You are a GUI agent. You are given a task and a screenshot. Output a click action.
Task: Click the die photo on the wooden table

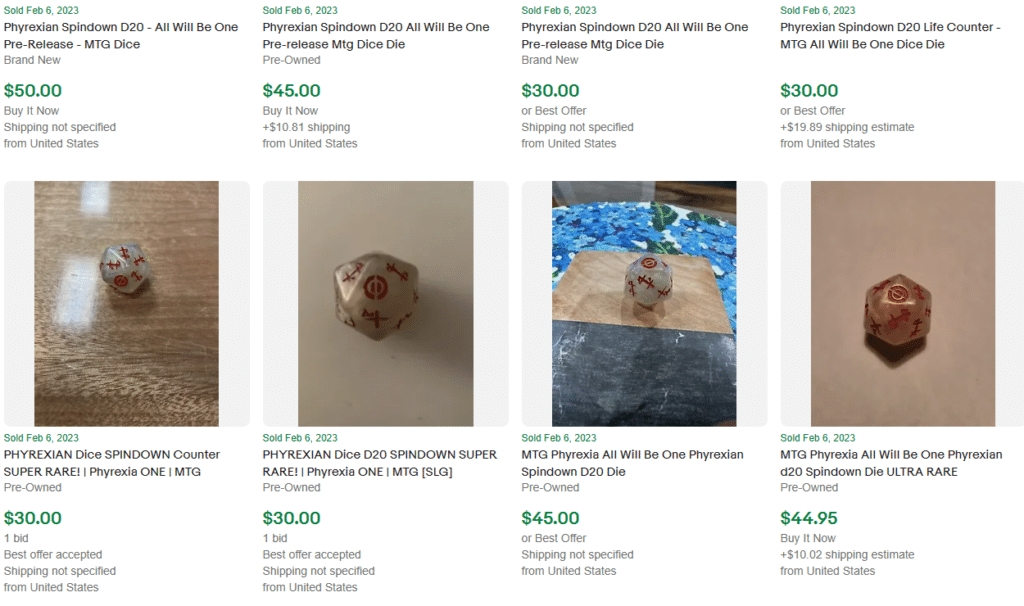(x=127, y=304)
